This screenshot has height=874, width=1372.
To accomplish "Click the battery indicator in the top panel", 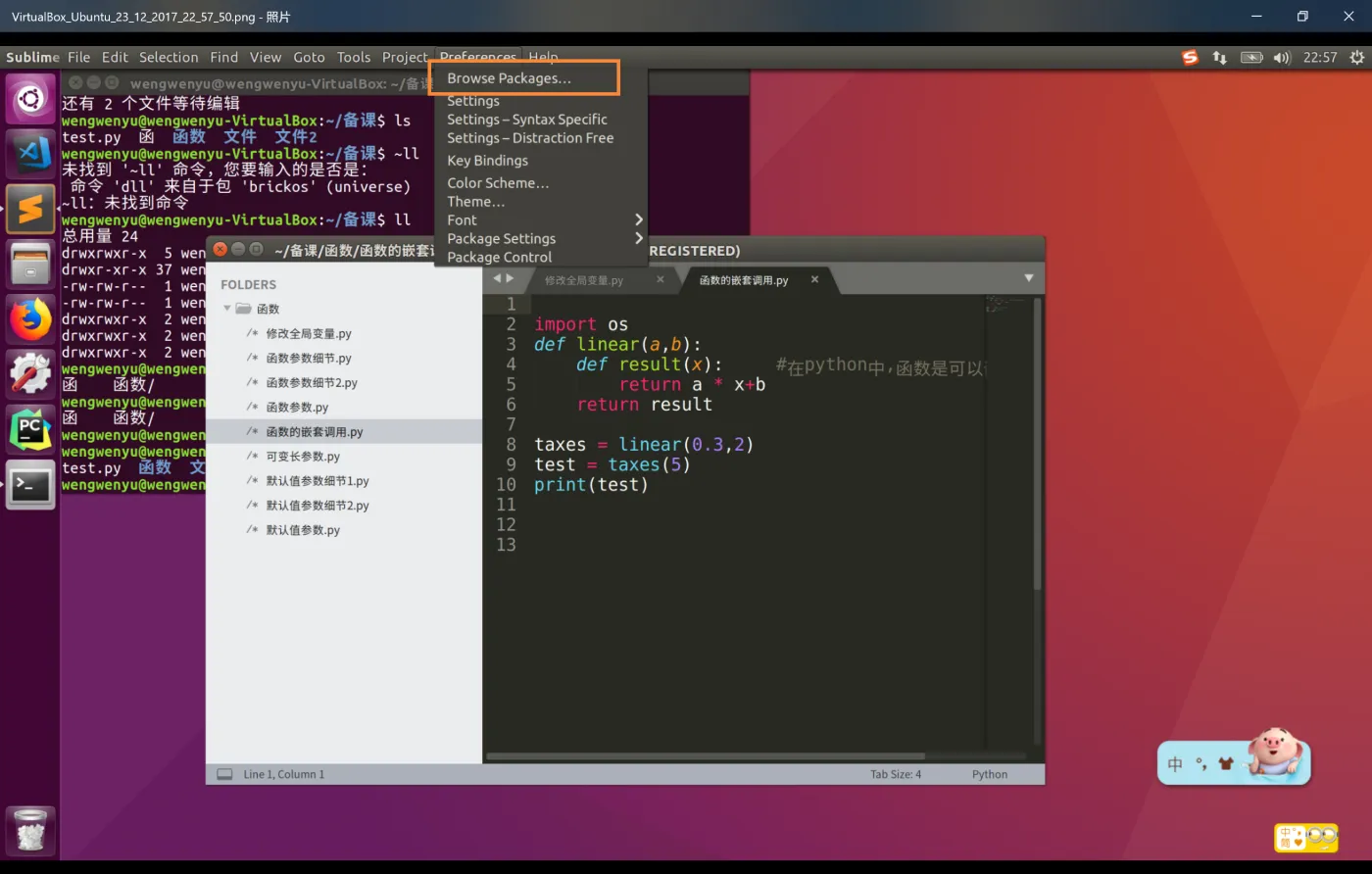I will pyautogui.click(x=1251, y=58).
